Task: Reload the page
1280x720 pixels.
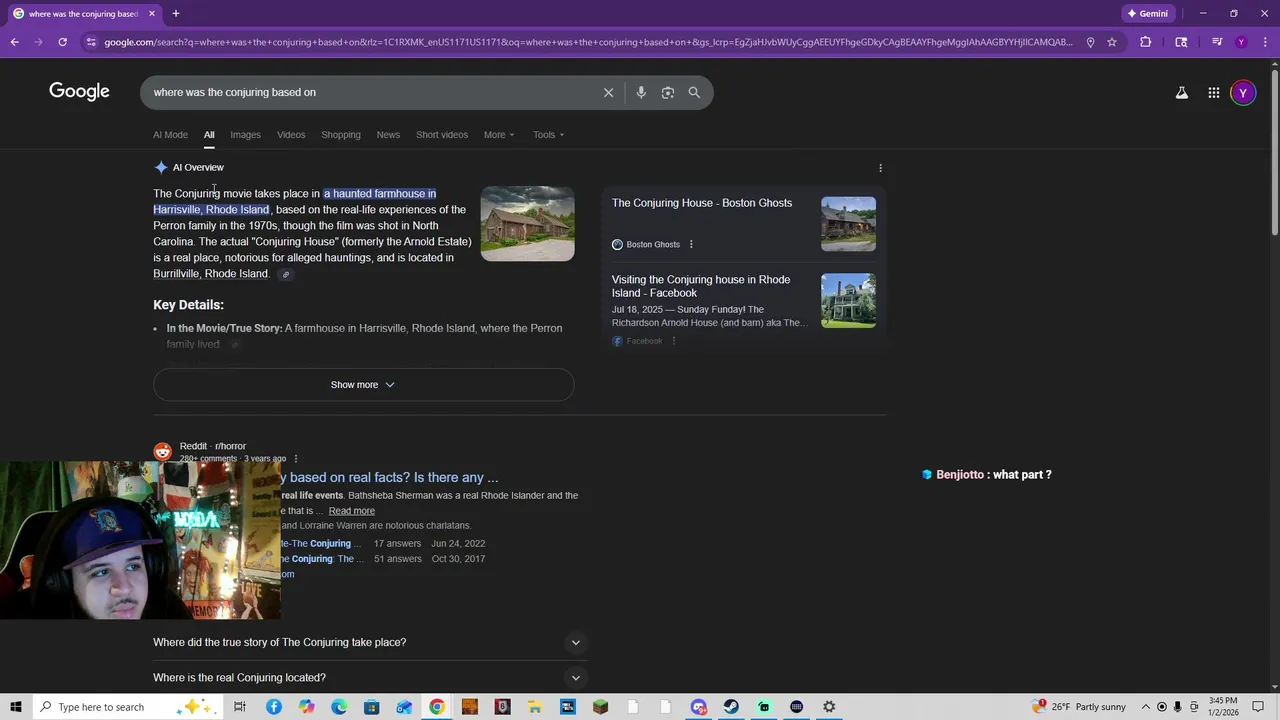Action: (62, 42)
